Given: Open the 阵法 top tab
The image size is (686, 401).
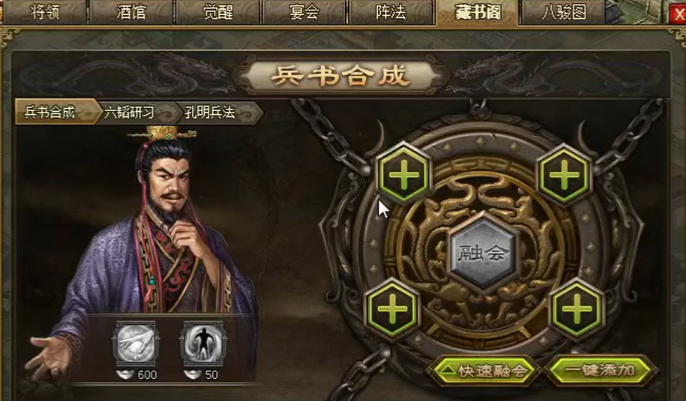Looking at the screenshot, I should click(391, 12).
